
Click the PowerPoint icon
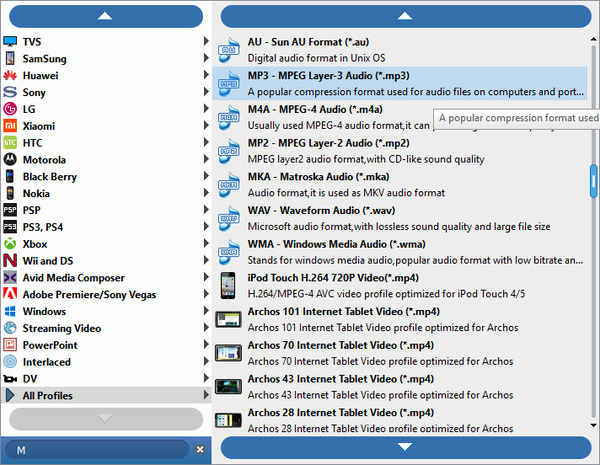pos(10,345)
